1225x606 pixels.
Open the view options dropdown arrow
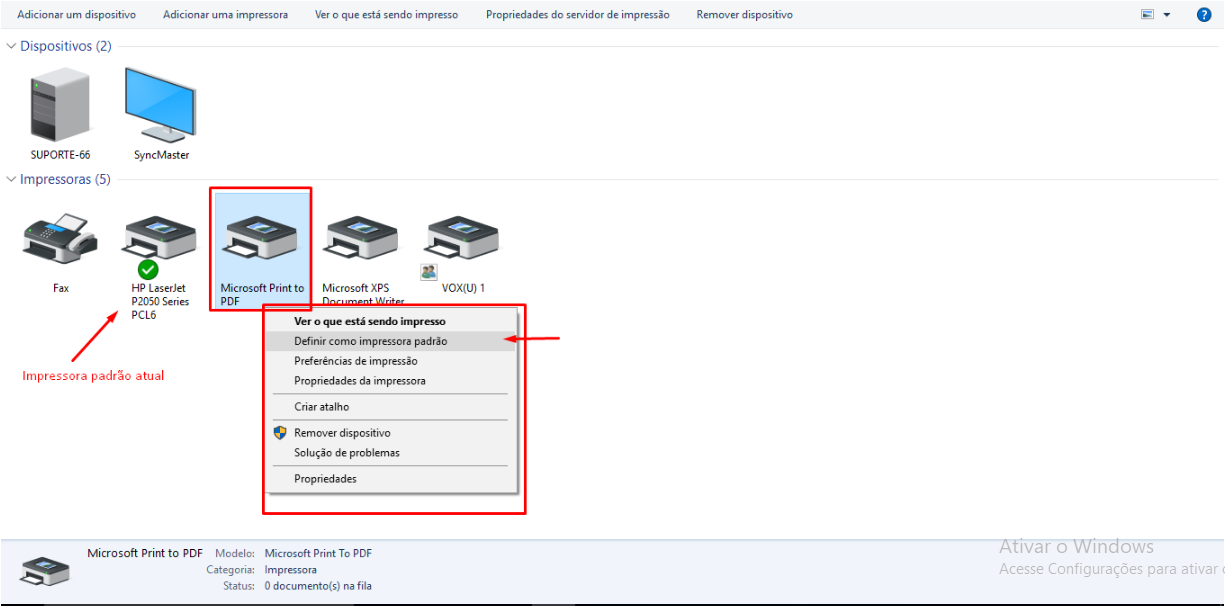click(x=1166, y=15)
